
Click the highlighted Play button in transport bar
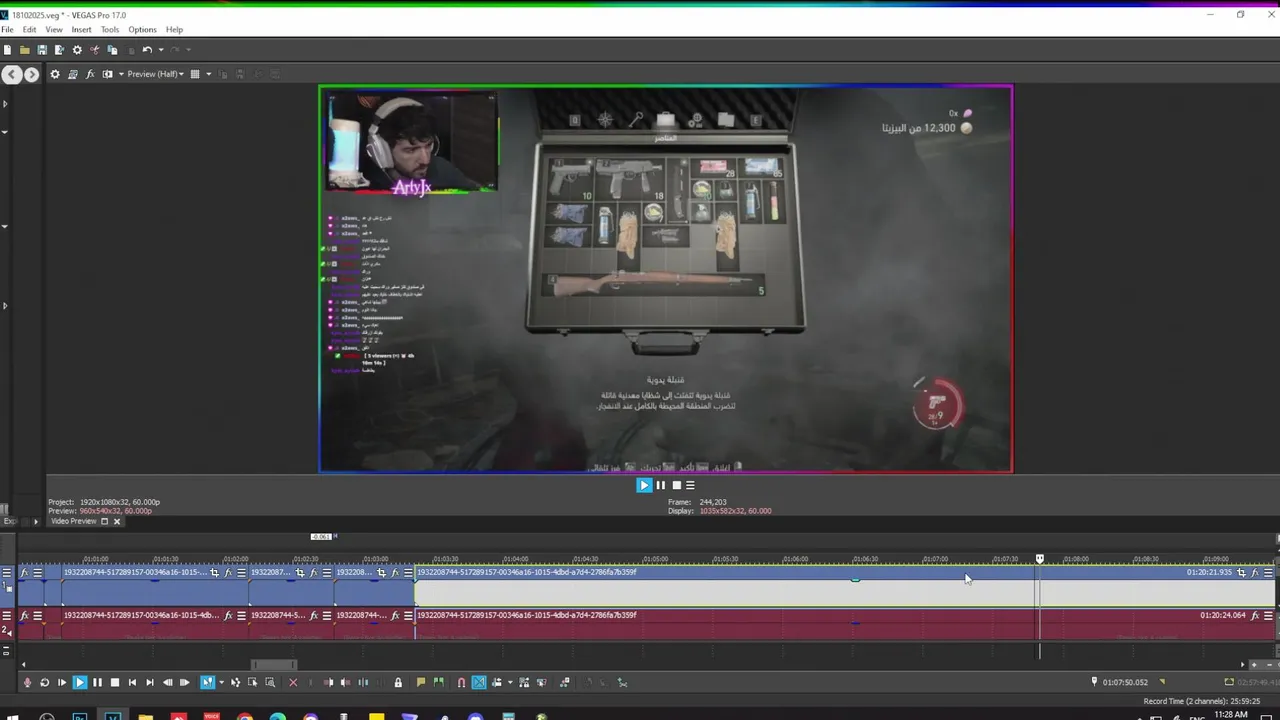(80, 682)
